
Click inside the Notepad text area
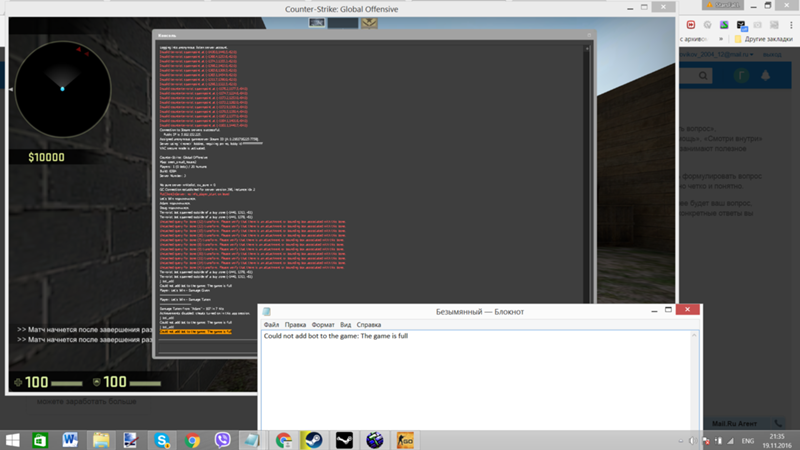coord(477,383)
